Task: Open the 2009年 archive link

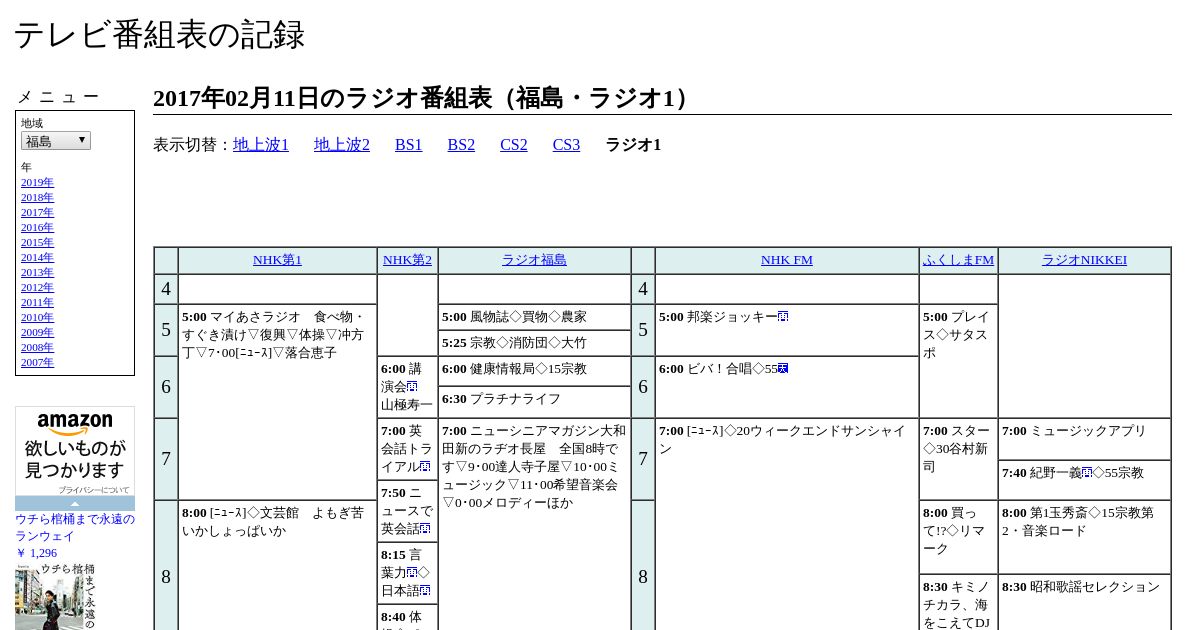Action: [37, 332]
